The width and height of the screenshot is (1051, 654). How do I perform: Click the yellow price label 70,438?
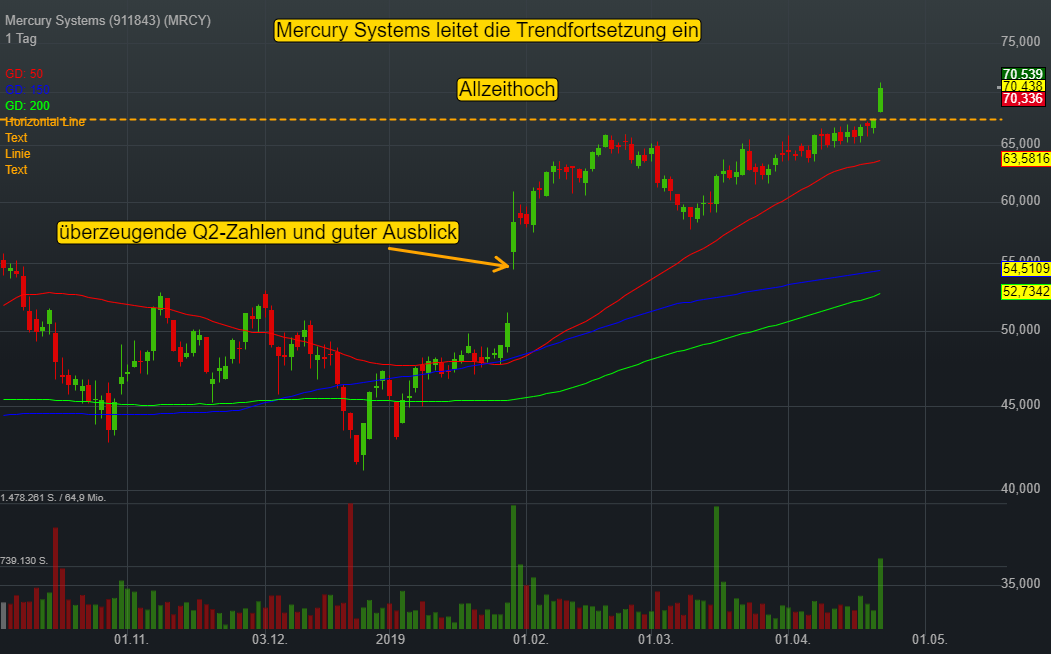pos(1023,86)
